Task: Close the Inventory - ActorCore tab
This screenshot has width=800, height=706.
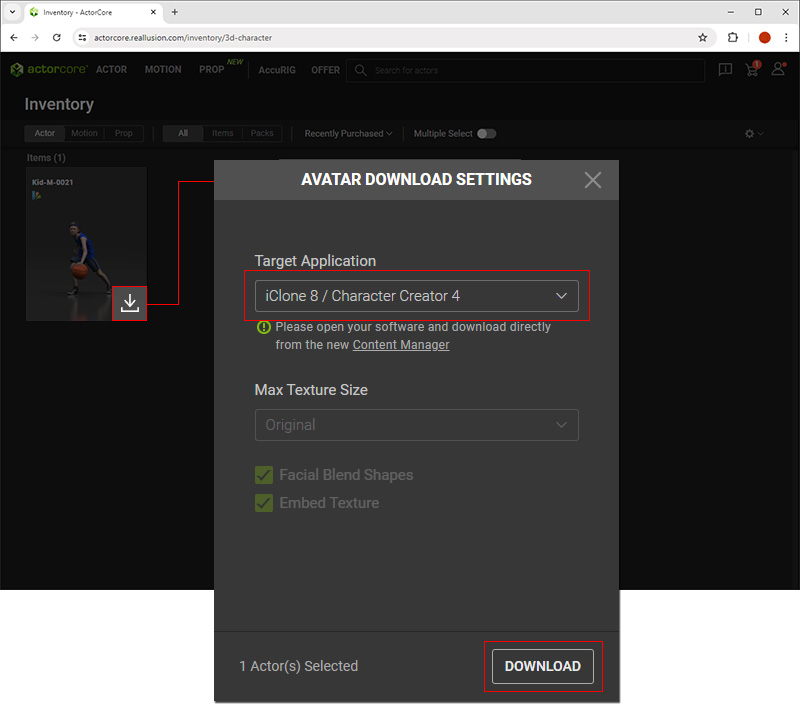Action: (153, 12)
